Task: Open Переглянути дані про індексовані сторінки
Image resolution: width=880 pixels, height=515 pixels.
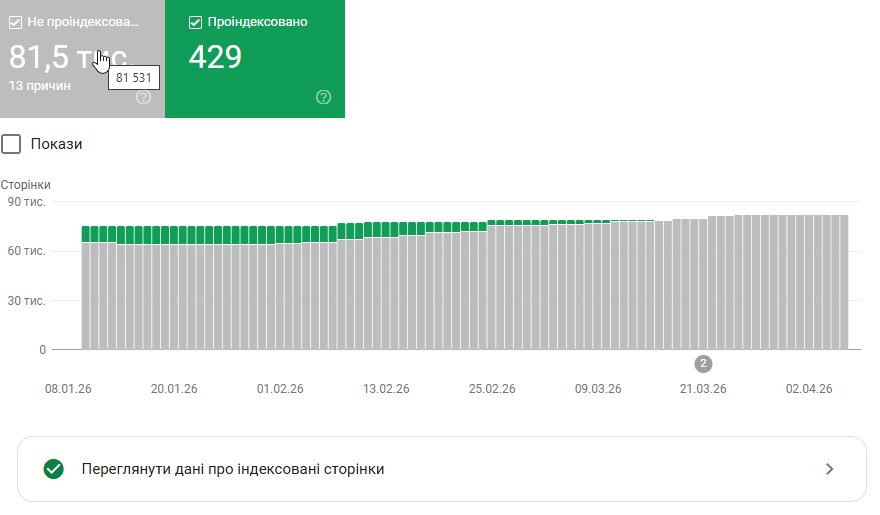Action: pyautogui.click(x=442, y=469)
